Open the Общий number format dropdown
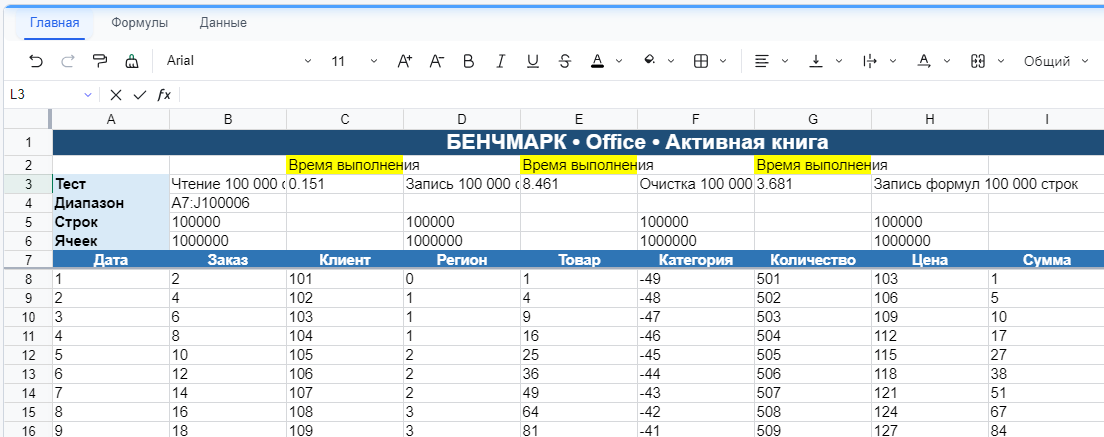Screen dimensions: 1104x437 coord(1056,61)
